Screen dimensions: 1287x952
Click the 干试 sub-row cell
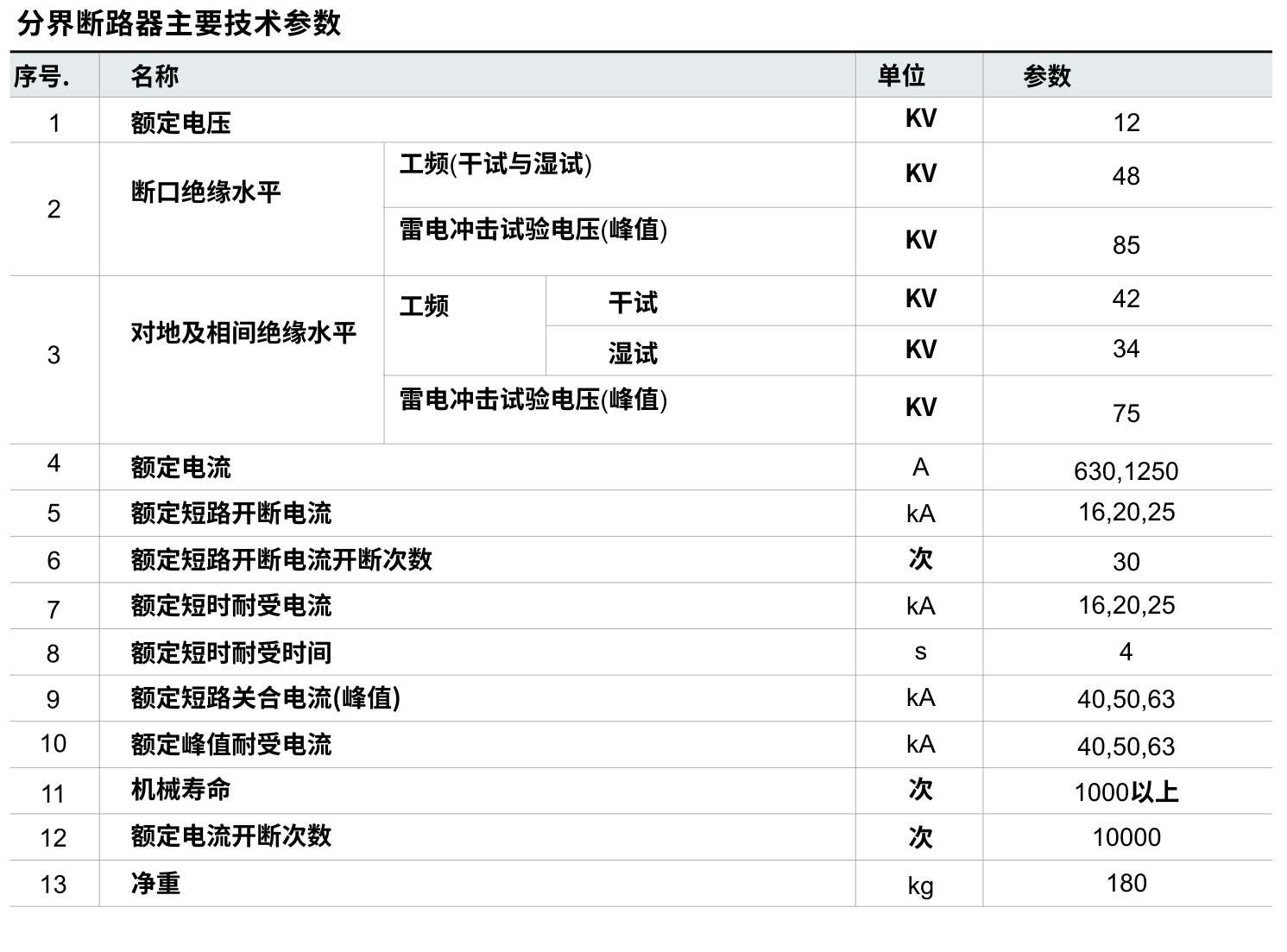(633, 303)
